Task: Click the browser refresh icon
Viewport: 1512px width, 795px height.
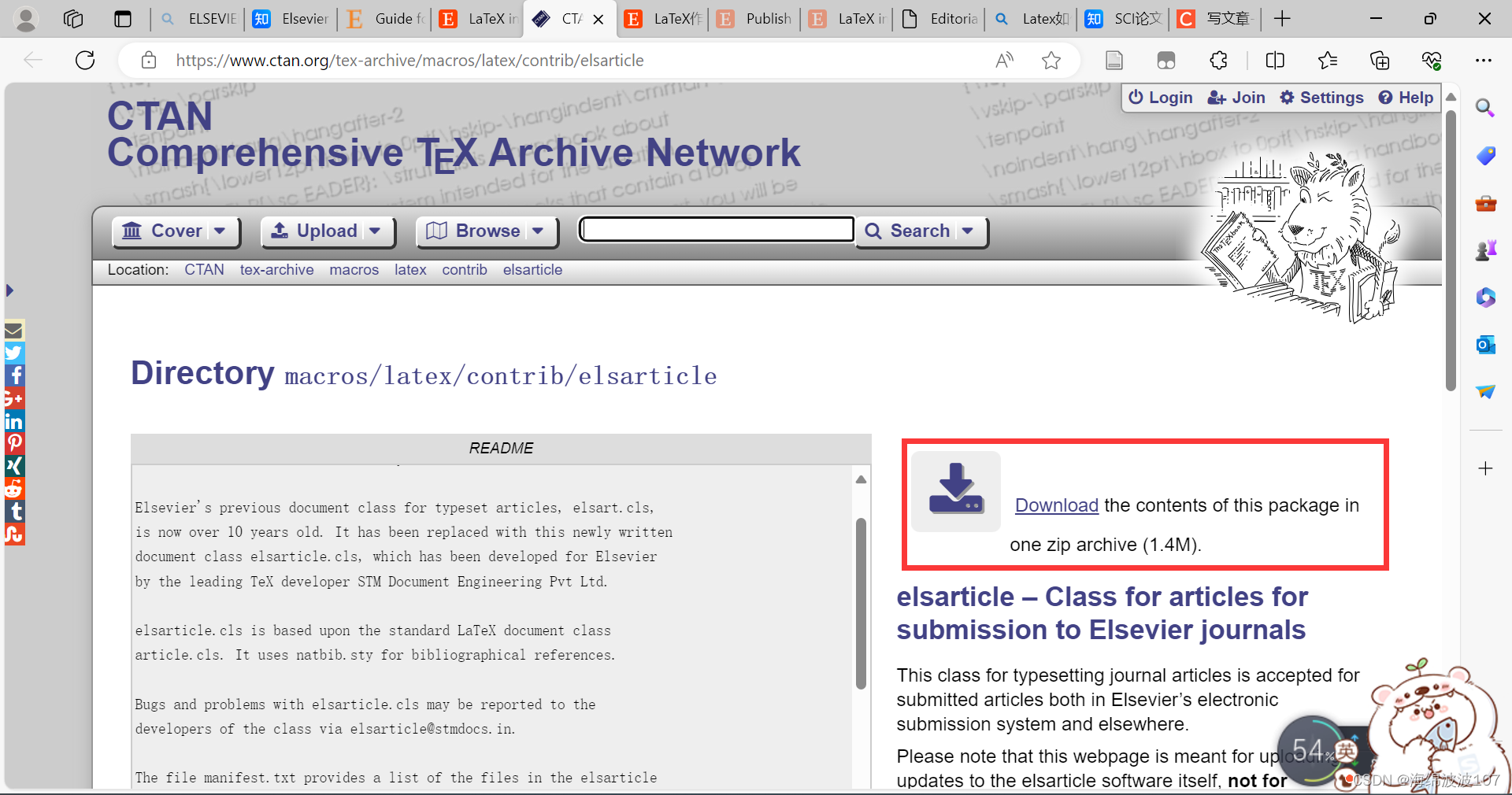Action: pyautogui.click(x=85, y=60)
